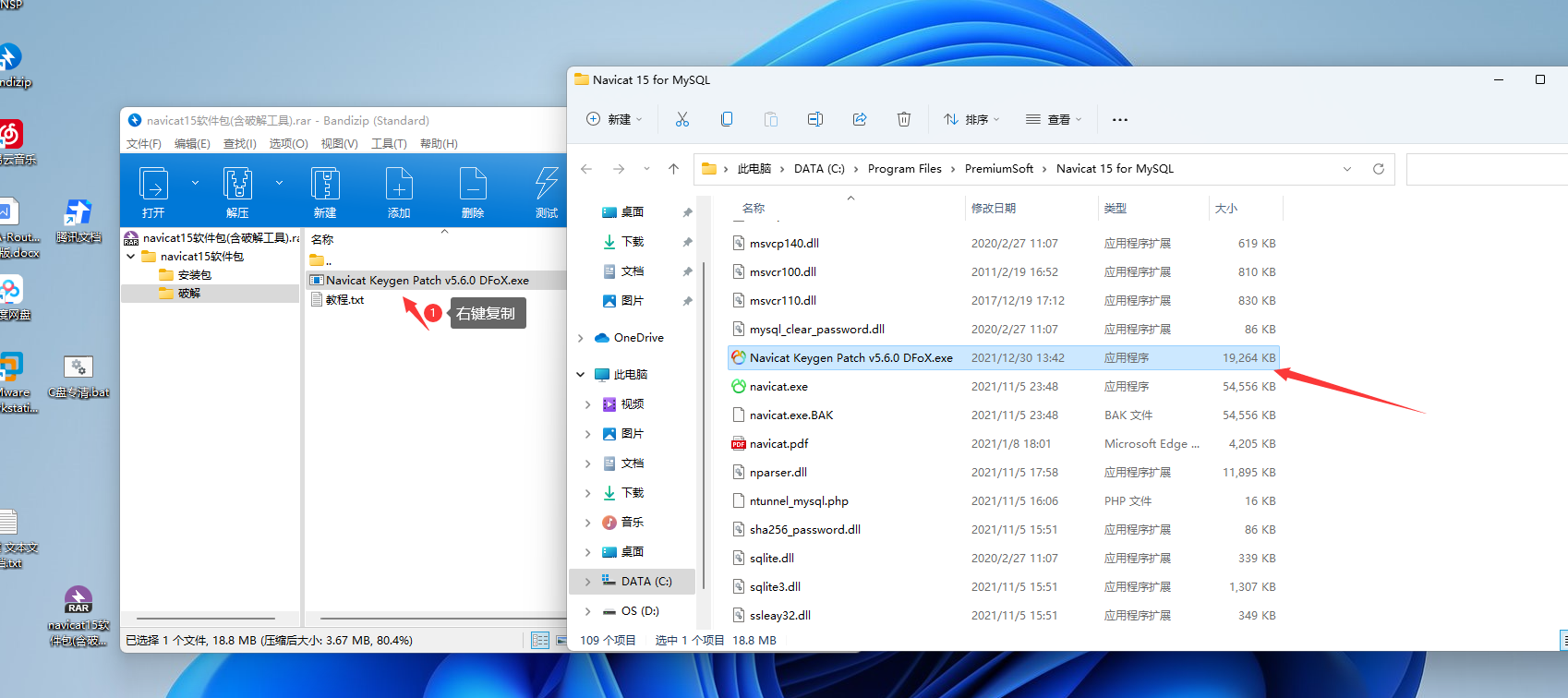
Task: Open the New (新建) dropdown in Explorer
Action: point(614,119)
